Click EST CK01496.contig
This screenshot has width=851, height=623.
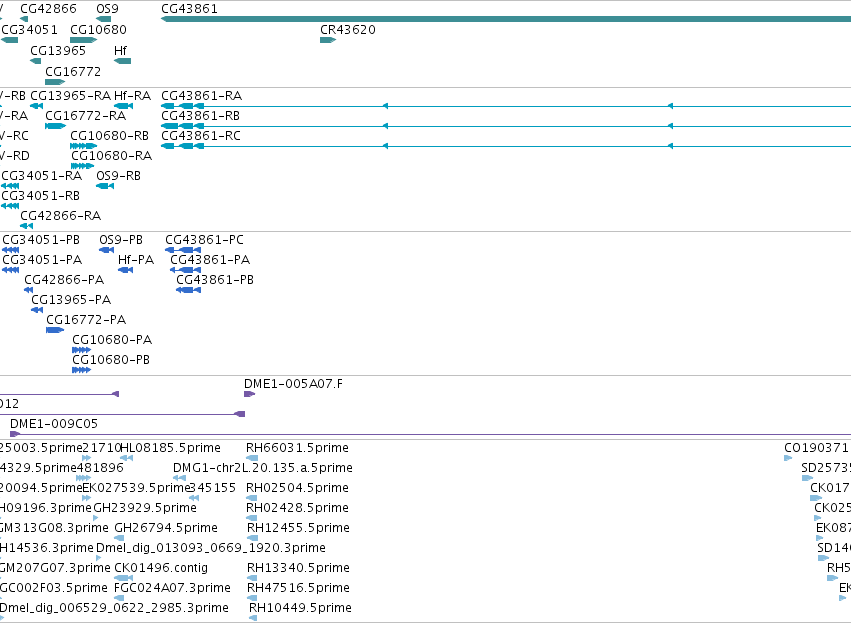pos(124,578)
